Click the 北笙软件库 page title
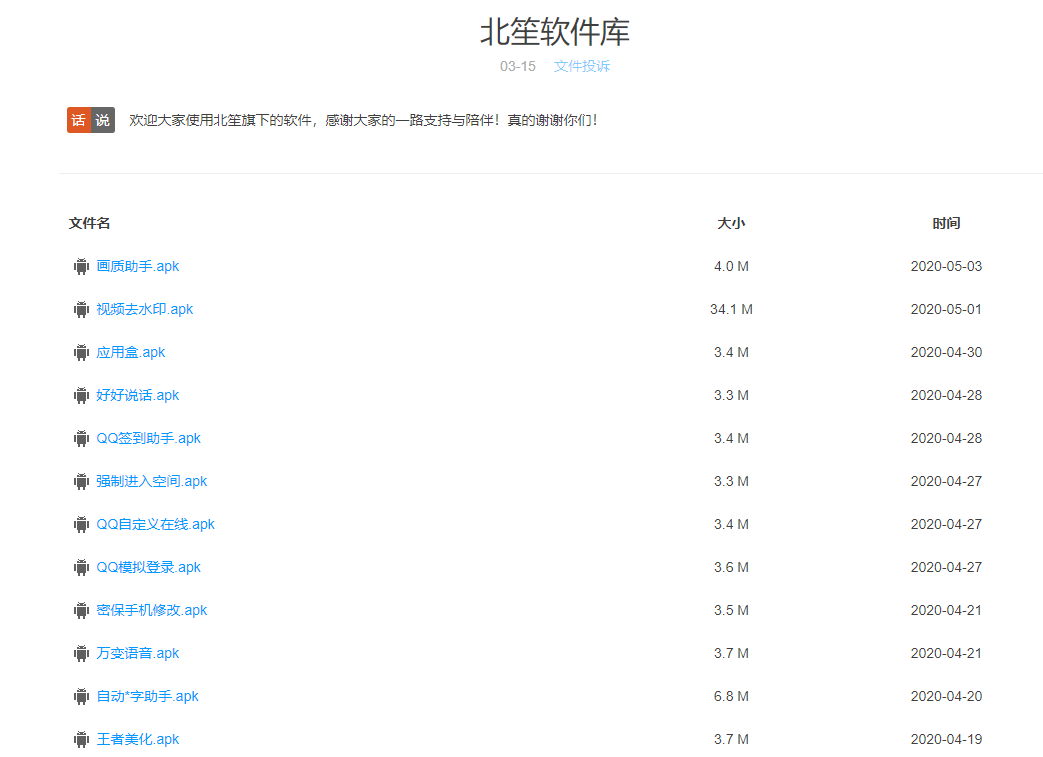1043x757 pixels. [x=555, y=32]
